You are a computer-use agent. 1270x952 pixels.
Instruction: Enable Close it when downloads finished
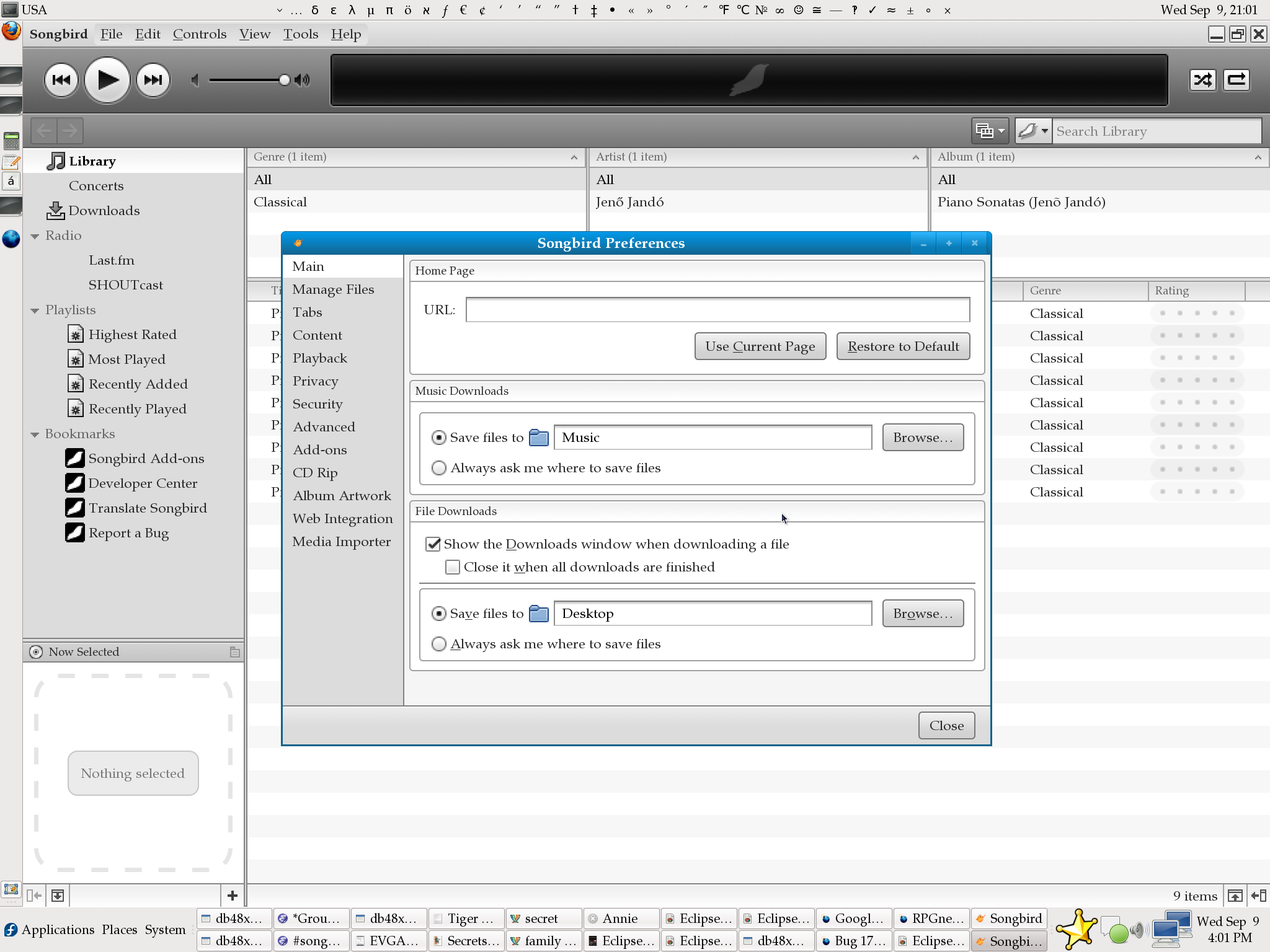[453, 567]
